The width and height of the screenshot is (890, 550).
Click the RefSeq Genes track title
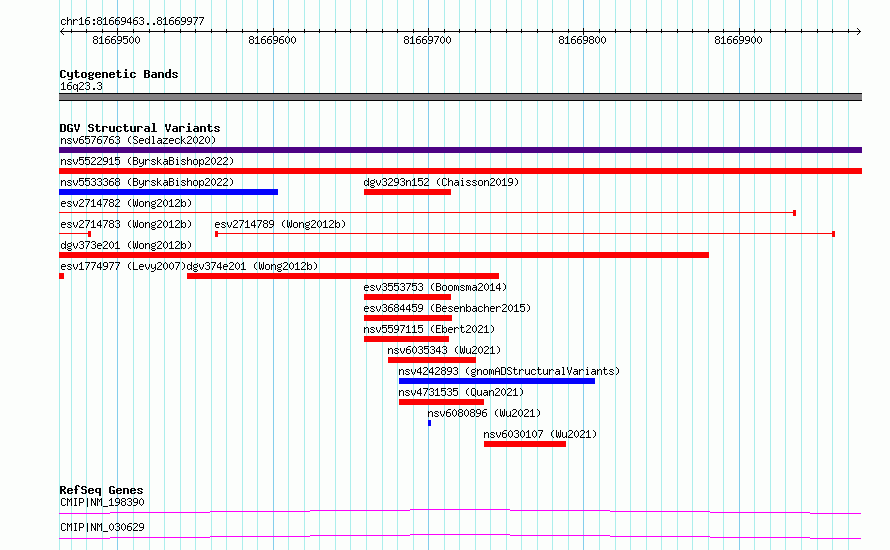click(101, 490)
